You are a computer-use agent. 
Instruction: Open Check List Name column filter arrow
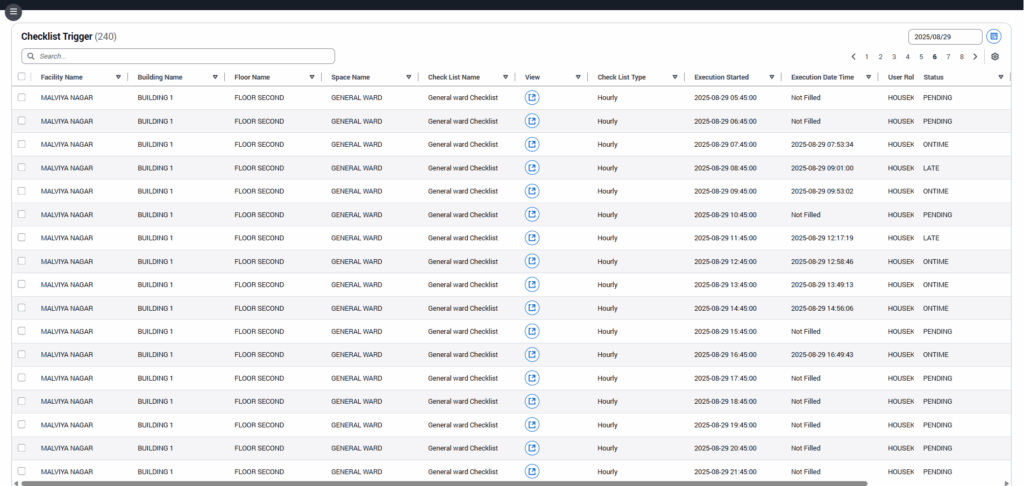pos(505,77)
